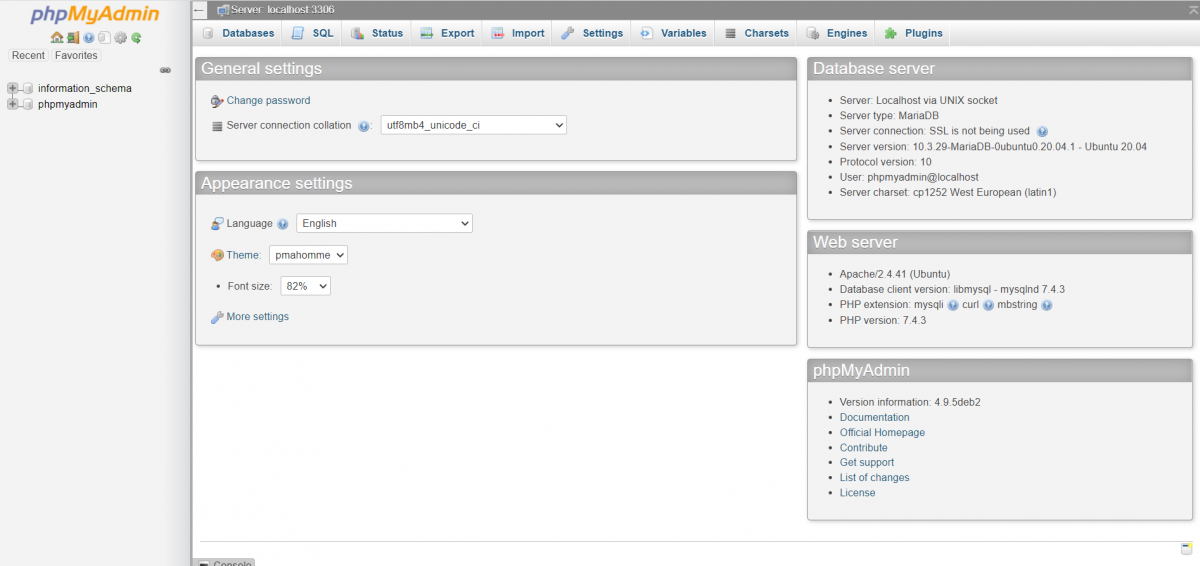The image size is (1200, 566).
Task: Click the Change password link
Action: [268, 100]
